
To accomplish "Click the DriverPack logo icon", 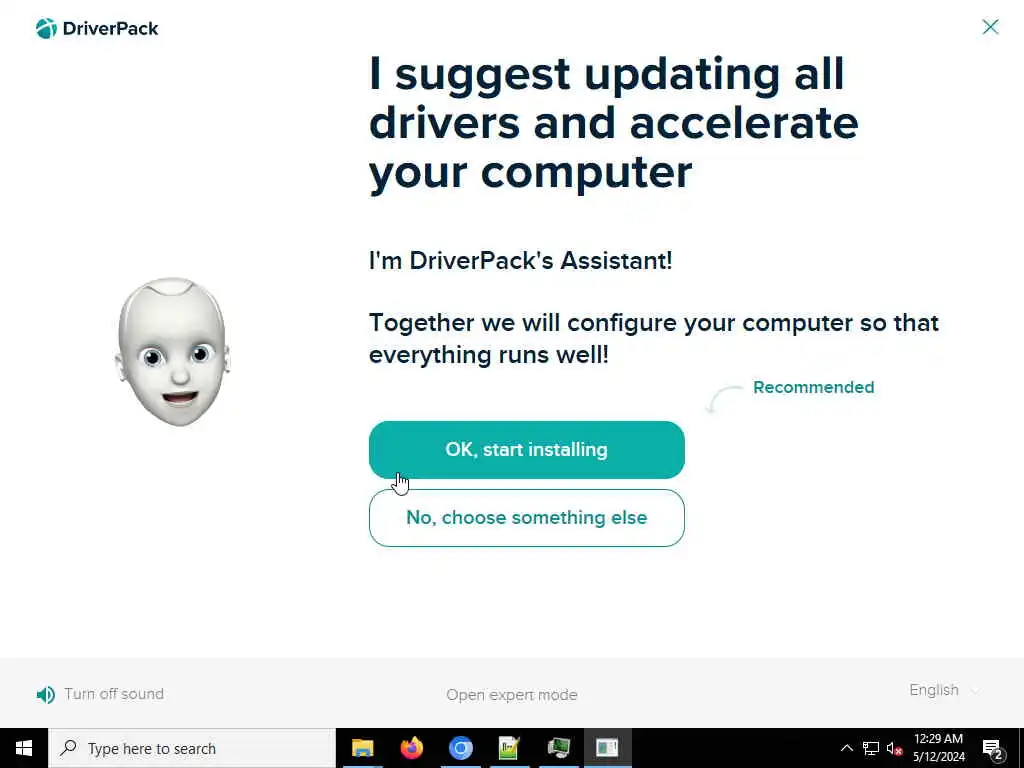I will click(x=46, y=29).
